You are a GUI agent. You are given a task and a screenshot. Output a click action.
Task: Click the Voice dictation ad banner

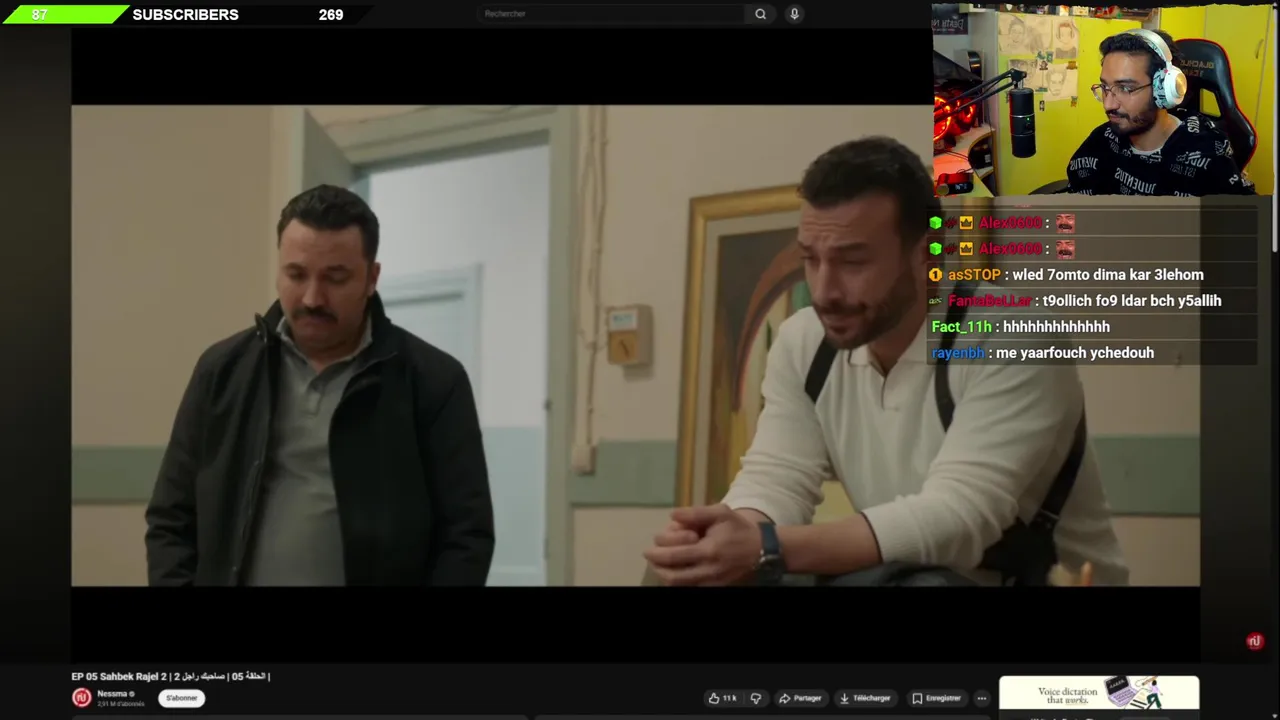1099,692
